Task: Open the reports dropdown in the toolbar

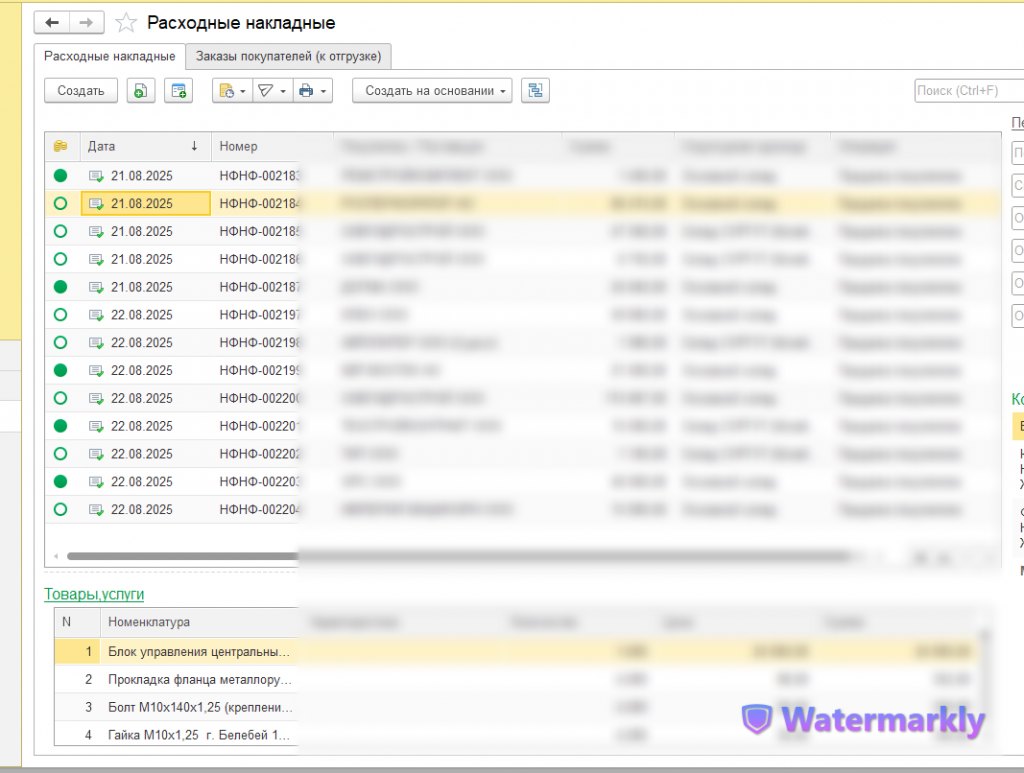Action: pyautogui.click(x=232, y=91)
